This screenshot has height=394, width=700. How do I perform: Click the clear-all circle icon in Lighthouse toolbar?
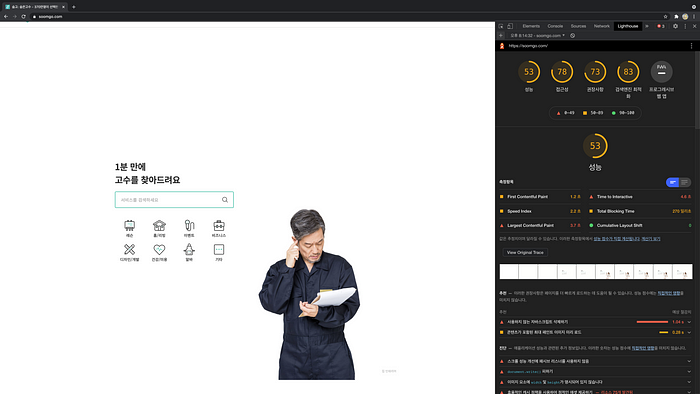coord(572,36)
